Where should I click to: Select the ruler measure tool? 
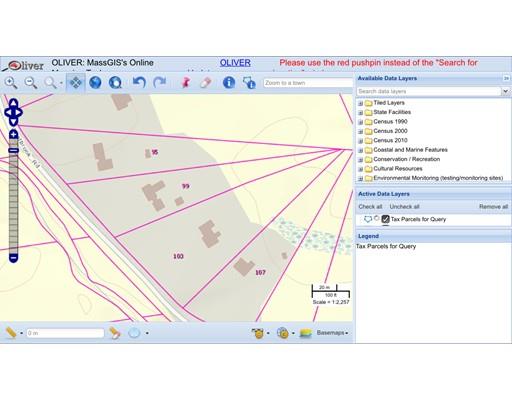[x=11, y=333]
